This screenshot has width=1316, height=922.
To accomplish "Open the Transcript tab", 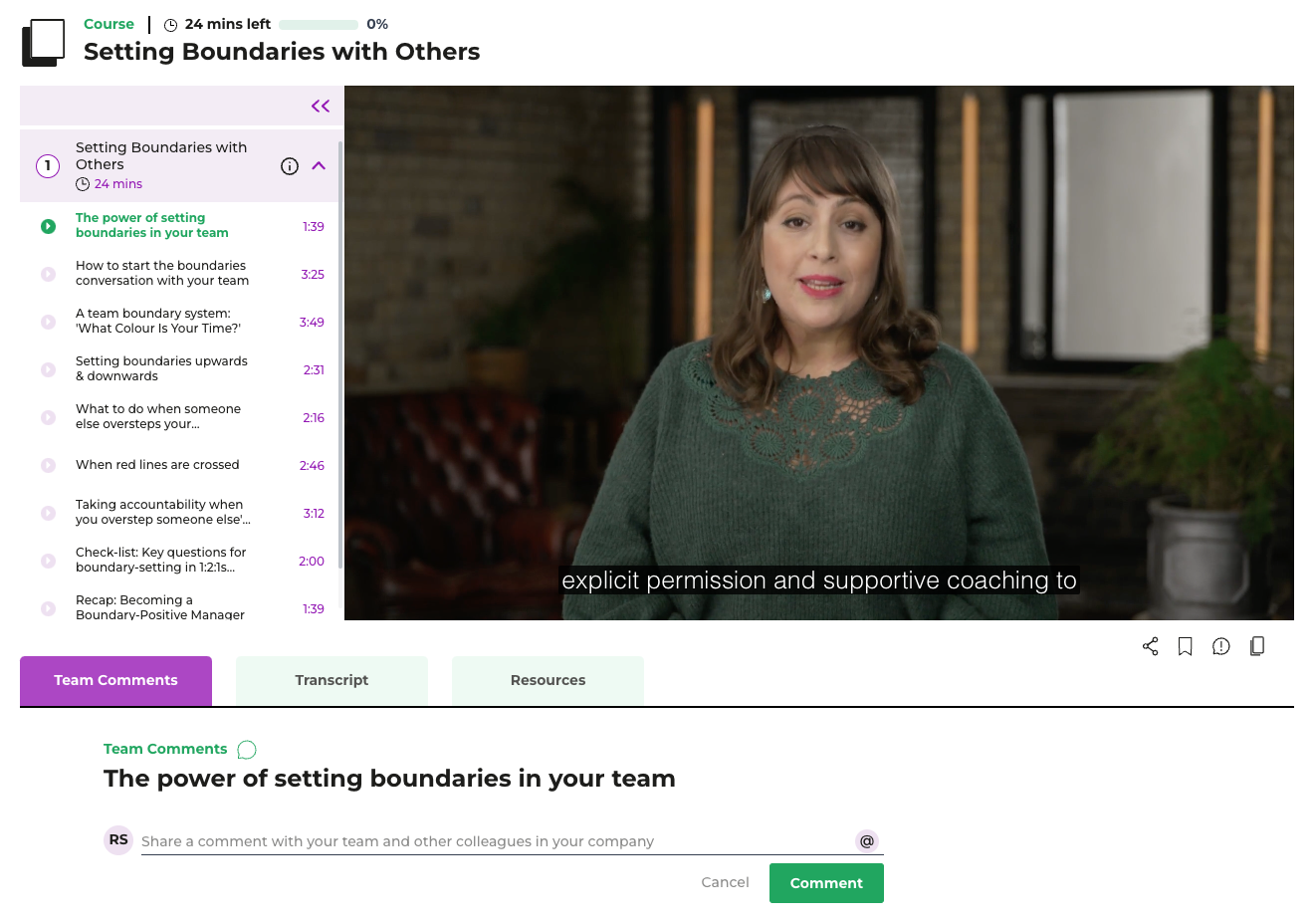I will point(331,681).
